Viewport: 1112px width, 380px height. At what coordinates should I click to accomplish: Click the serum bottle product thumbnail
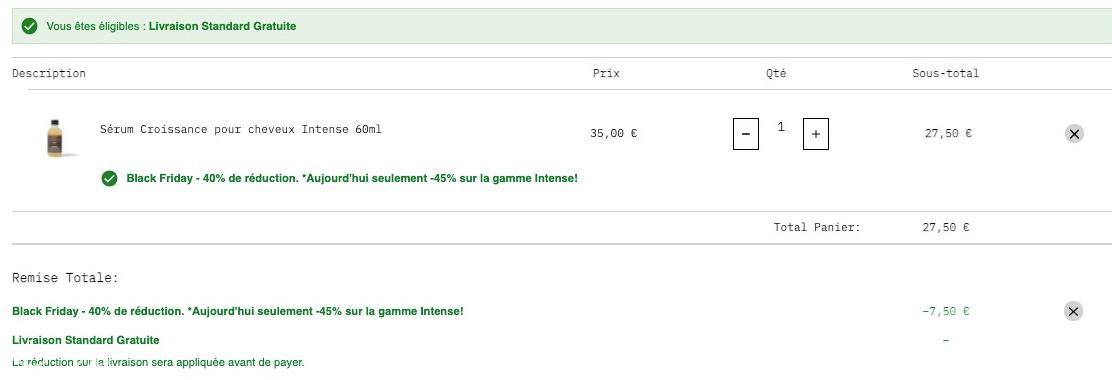[55, 138]
